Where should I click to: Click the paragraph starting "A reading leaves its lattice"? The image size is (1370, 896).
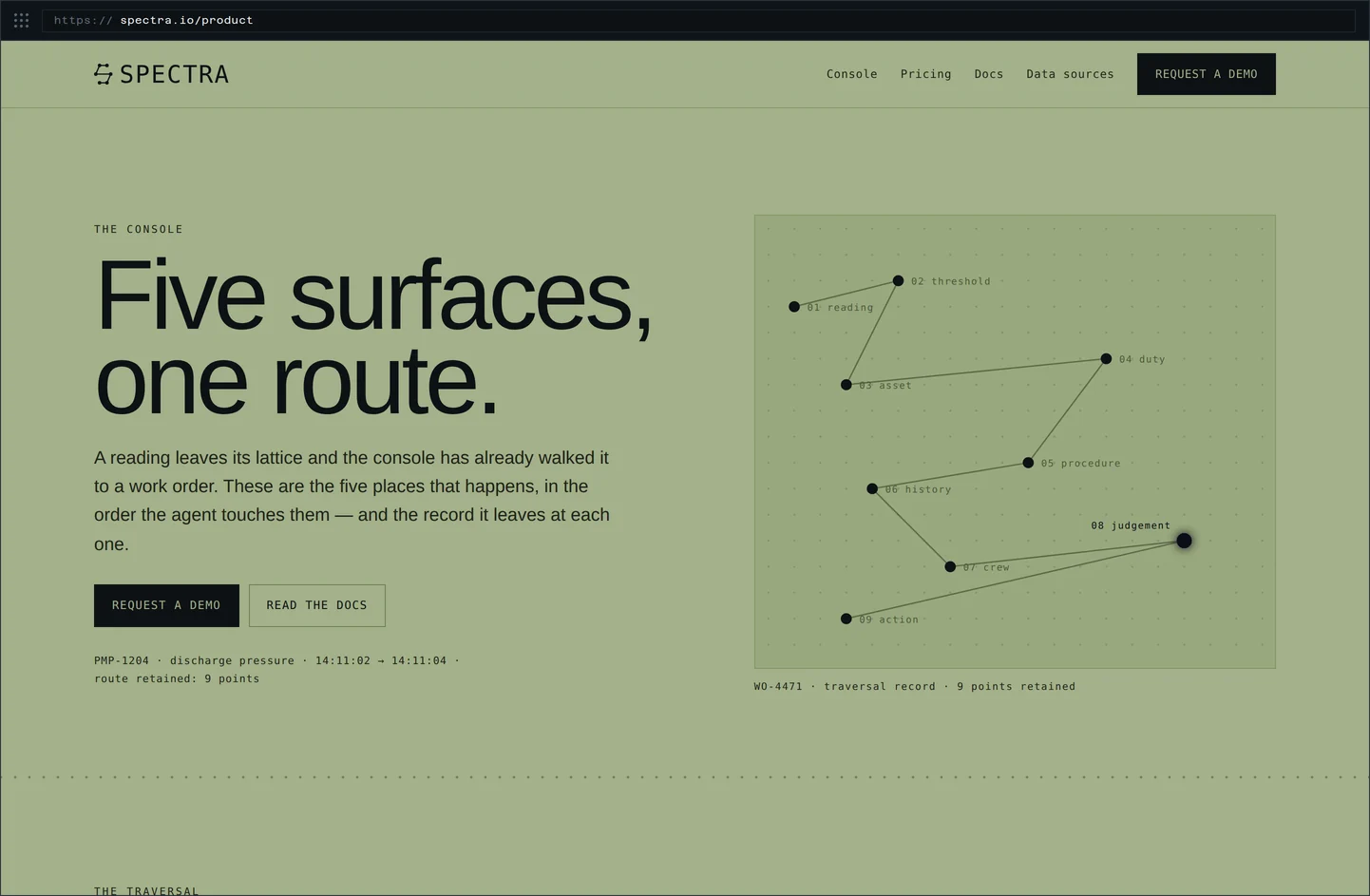[x=352, y=501]
